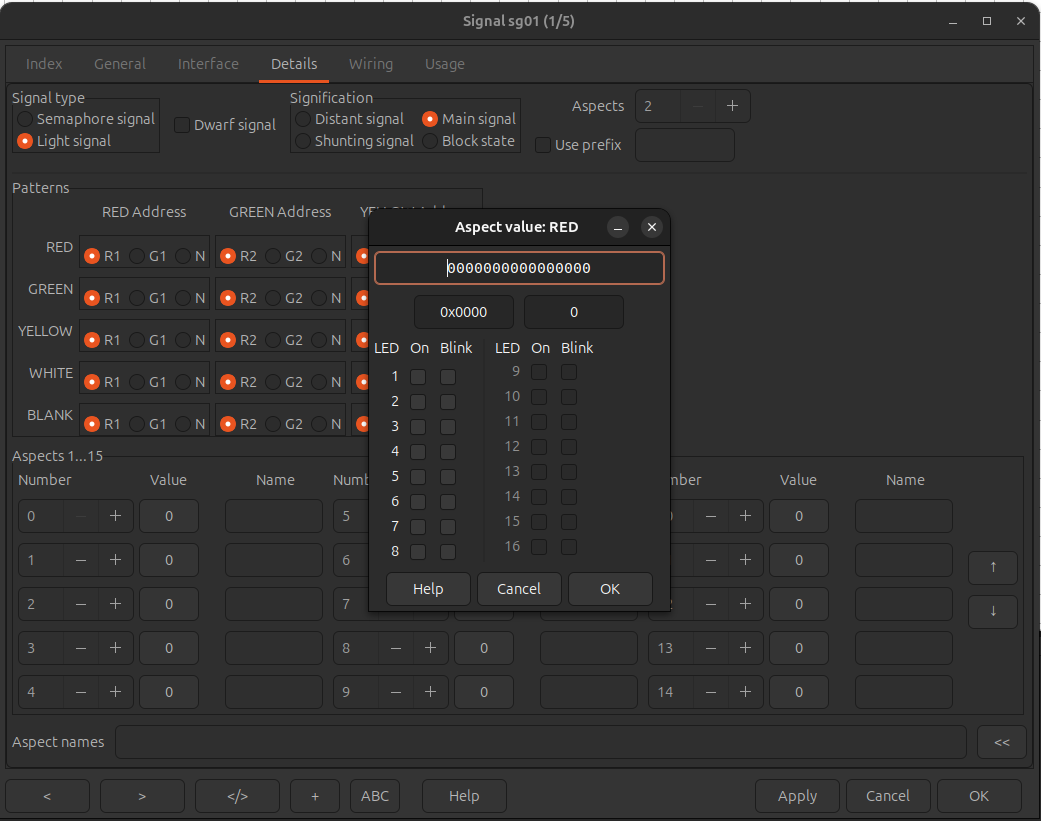This screenshot has height=821, width=1041.
Task: Click the collapse << button beside Aspect names
Action: coord(1001,742)
